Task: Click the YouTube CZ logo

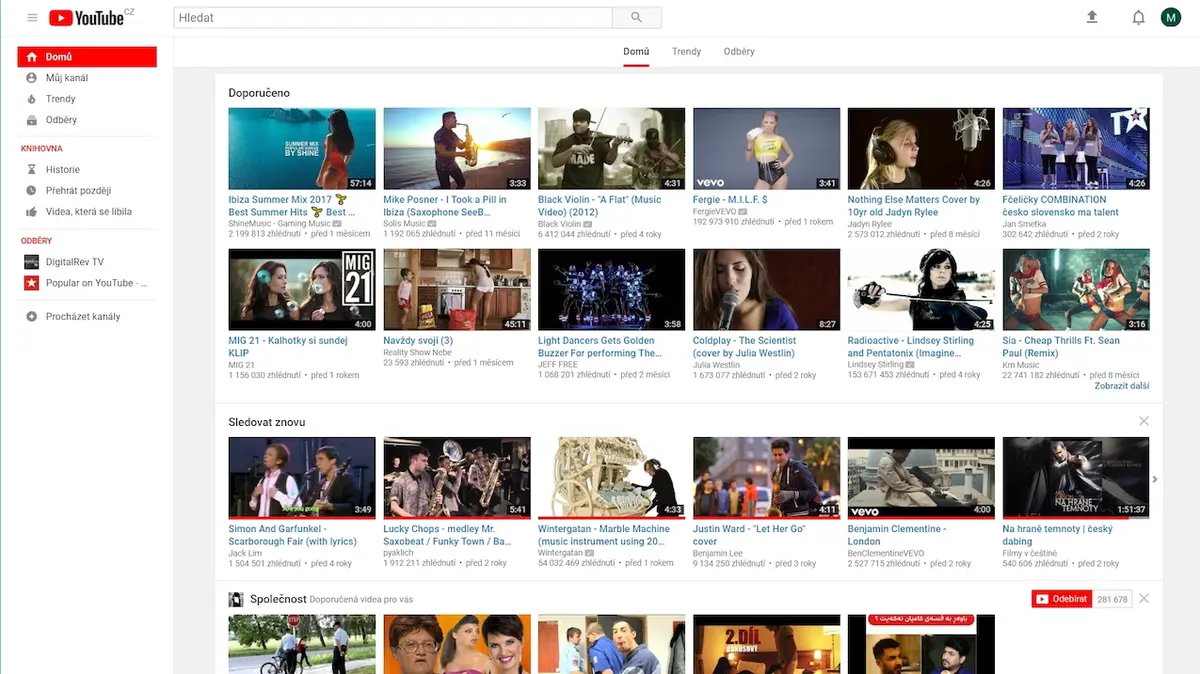Action: pos(91,17)
